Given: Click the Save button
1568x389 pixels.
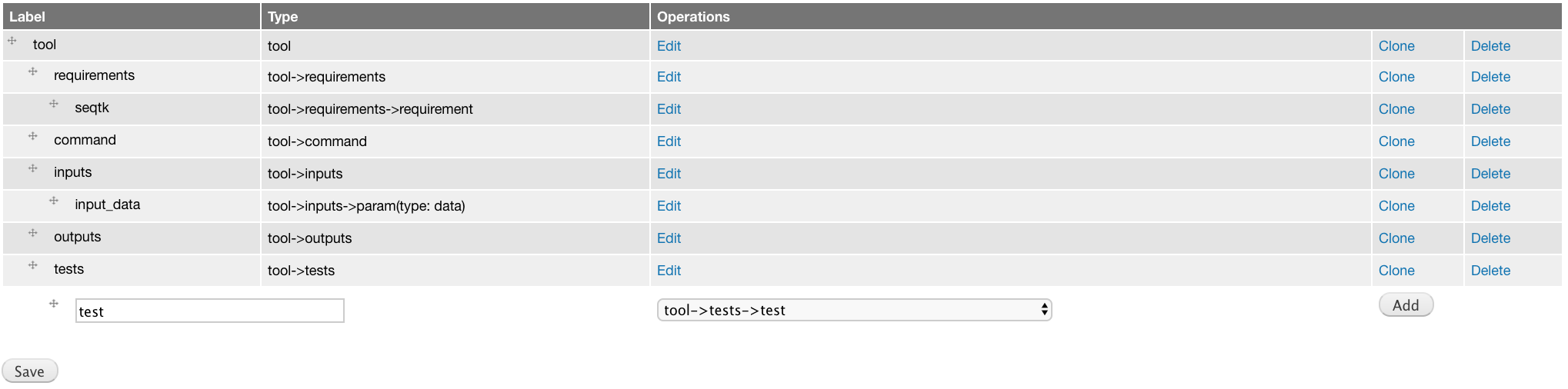Looking at the screenshot, I should point(29,371).
